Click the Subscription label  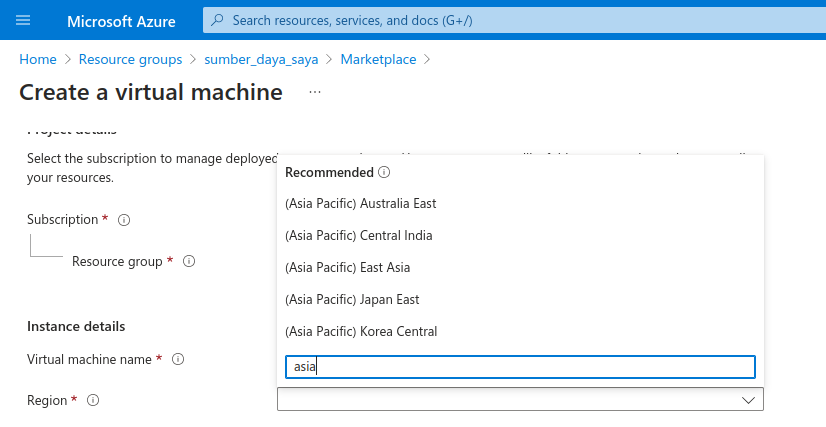(x=62, y=220)
